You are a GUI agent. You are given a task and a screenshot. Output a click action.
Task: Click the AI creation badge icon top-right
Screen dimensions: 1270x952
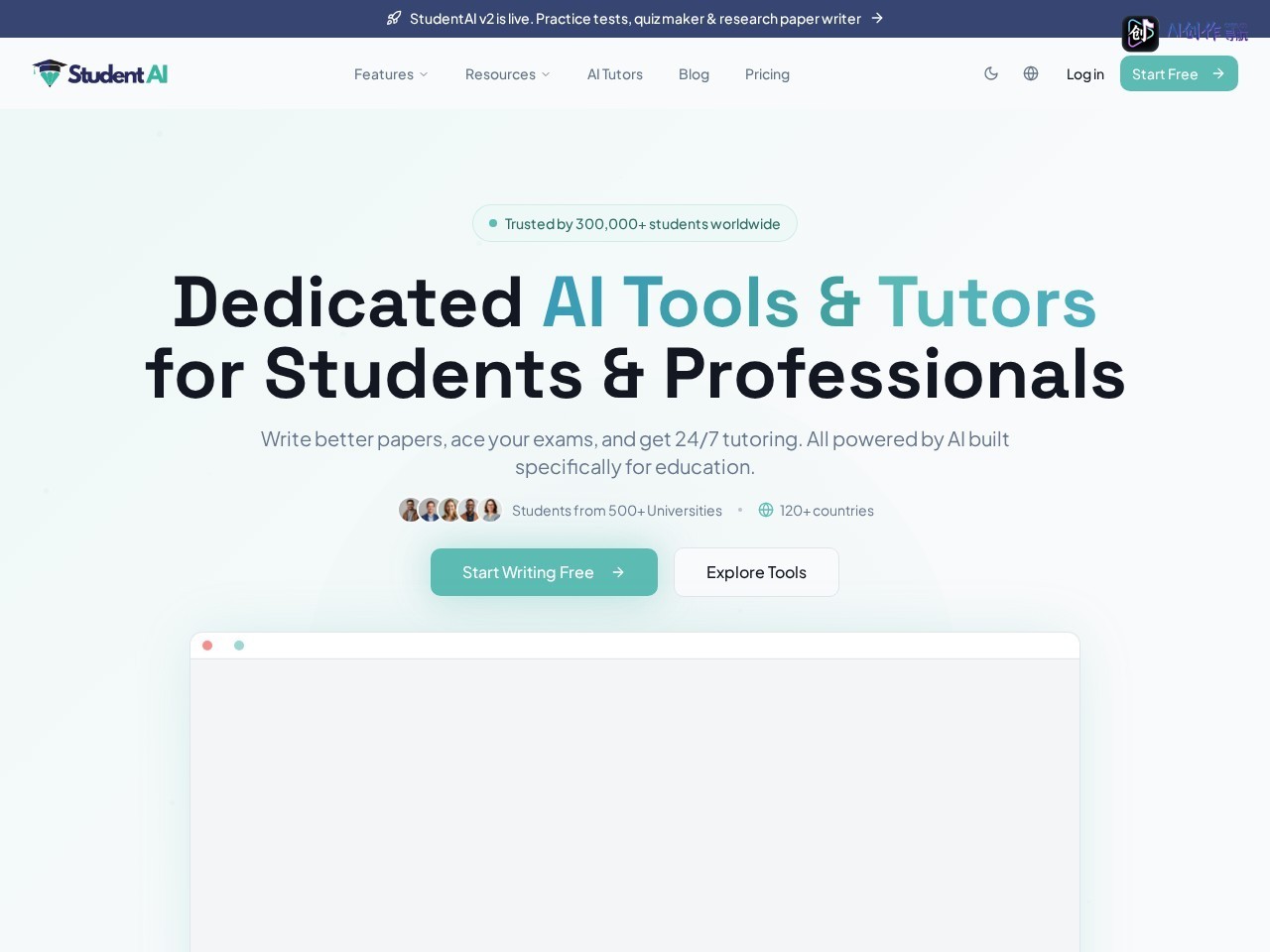[x=1140, y=34]
